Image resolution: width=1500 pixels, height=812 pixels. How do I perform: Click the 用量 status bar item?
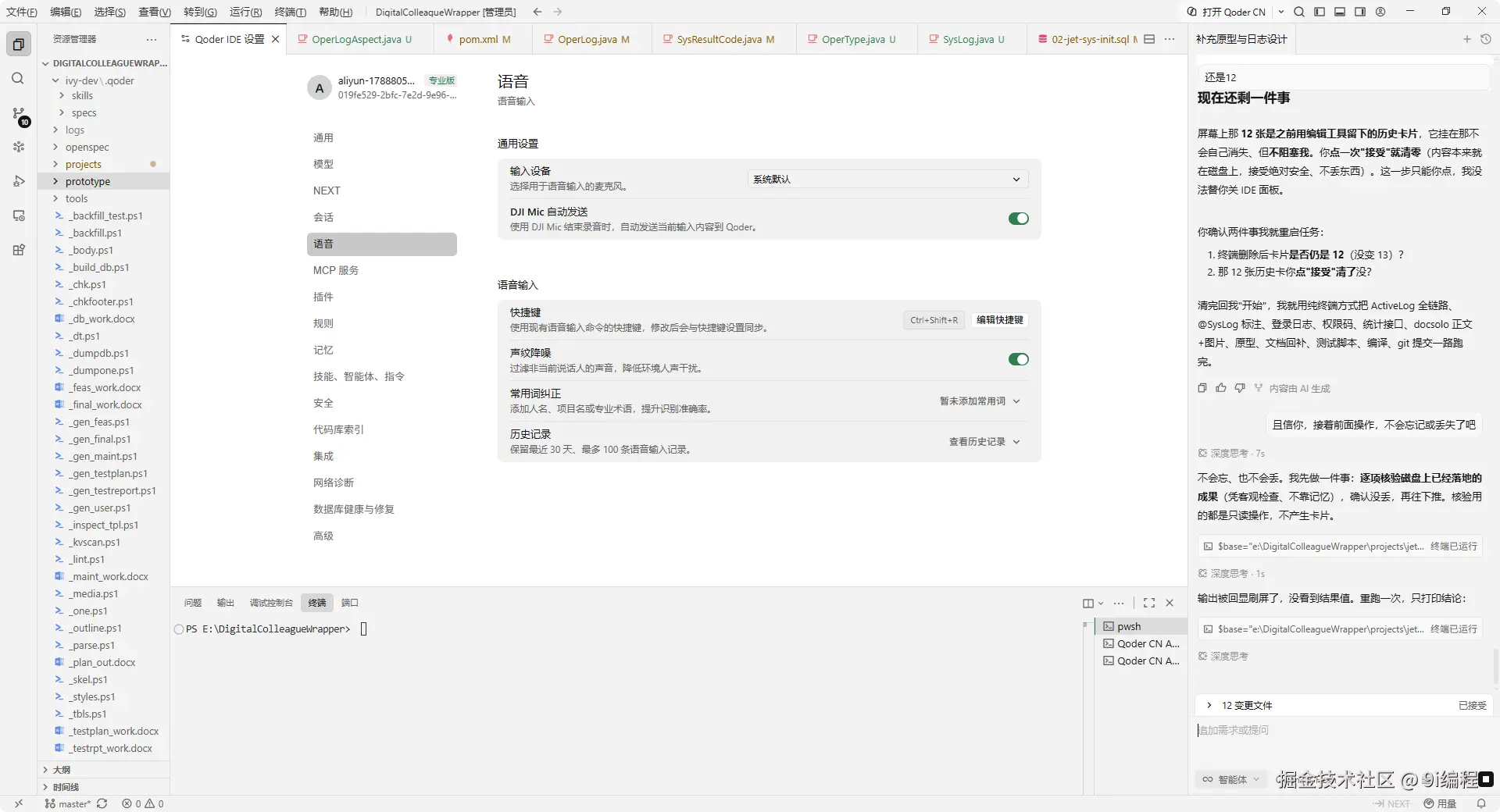click(1440, 803)
